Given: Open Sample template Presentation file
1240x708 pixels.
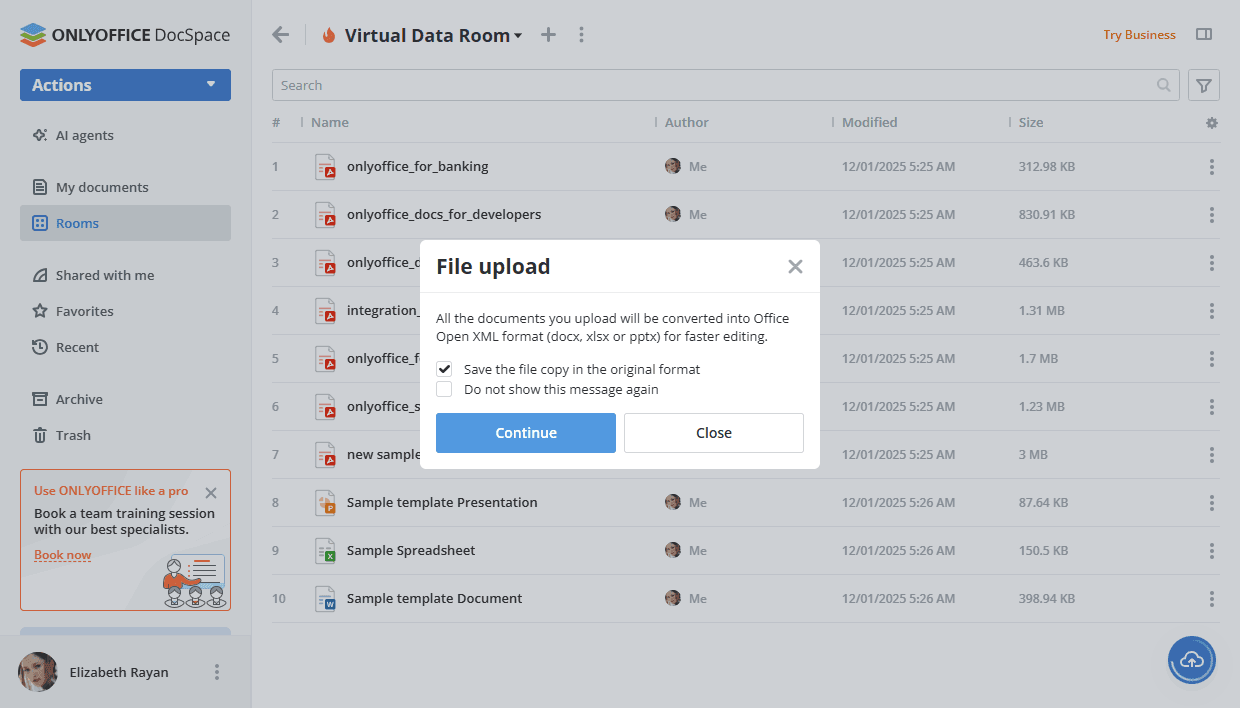Looking at the screenshot, I should tap(442, 502).
